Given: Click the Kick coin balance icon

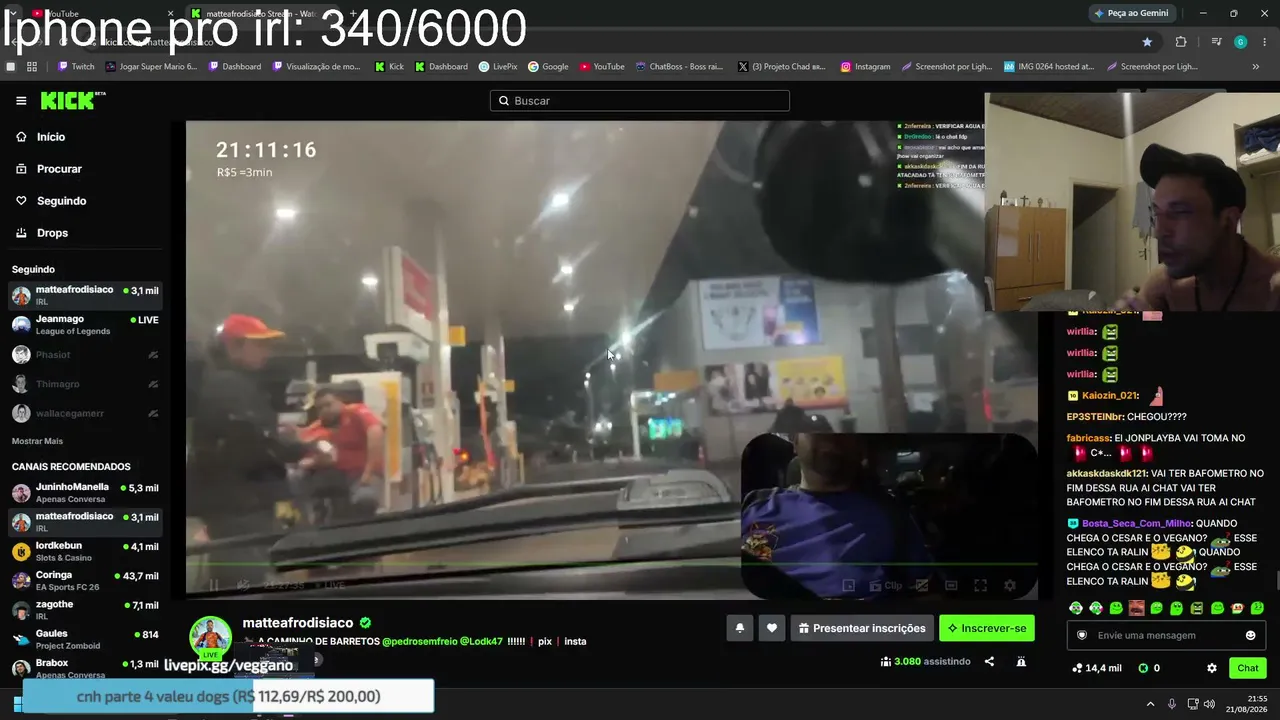Looking at the screenshot, I should pyautogui.click(x=1143, y=668).
